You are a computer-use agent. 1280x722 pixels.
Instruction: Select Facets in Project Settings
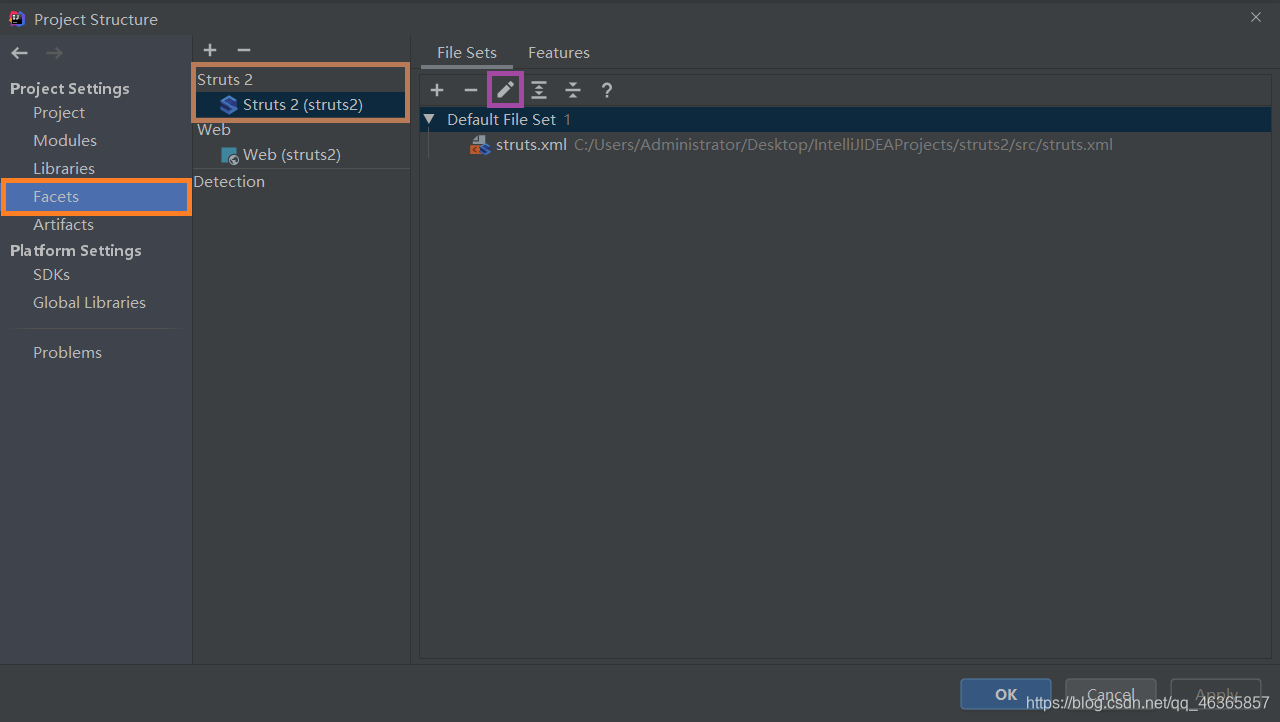(96, 197)
